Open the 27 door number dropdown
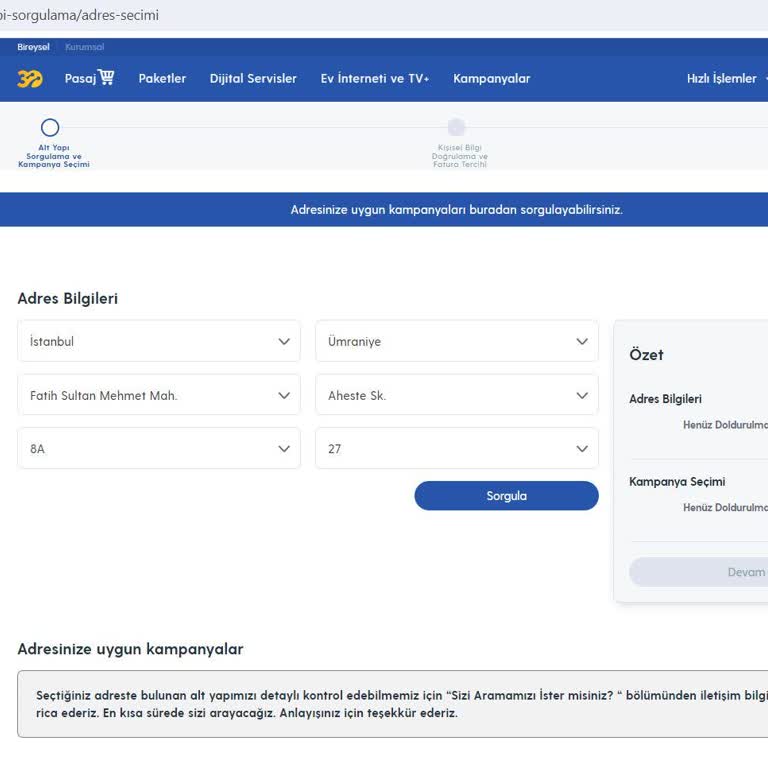This screenshot has height=768, width=768. [x=457, y=449]
